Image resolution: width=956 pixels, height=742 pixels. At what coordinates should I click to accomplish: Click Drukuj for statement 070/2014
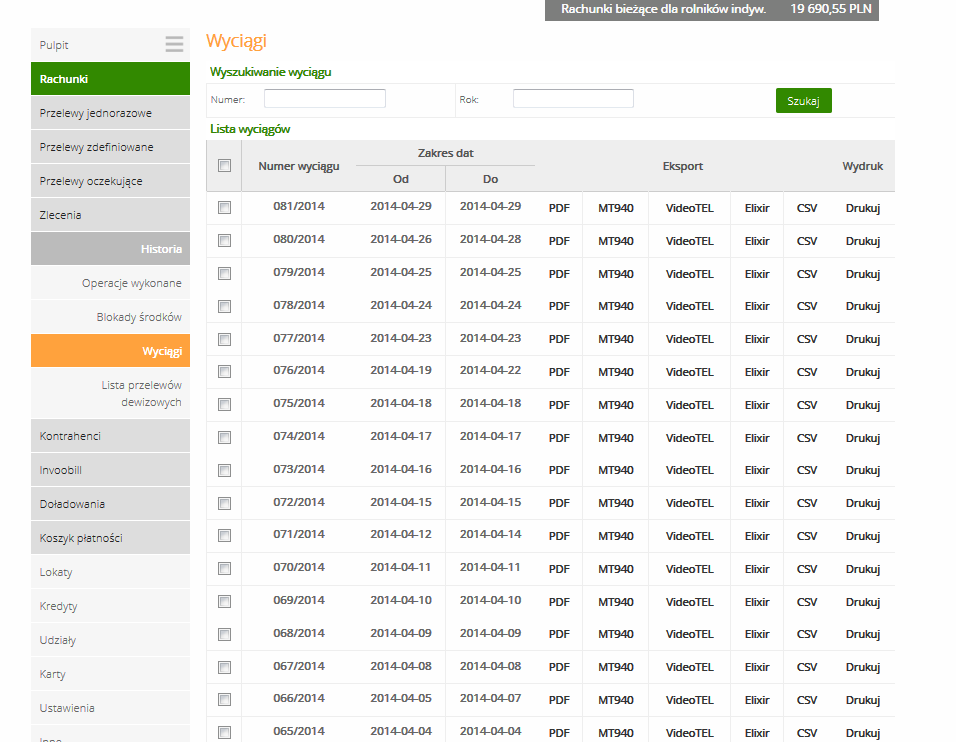(x=863, y=569)
